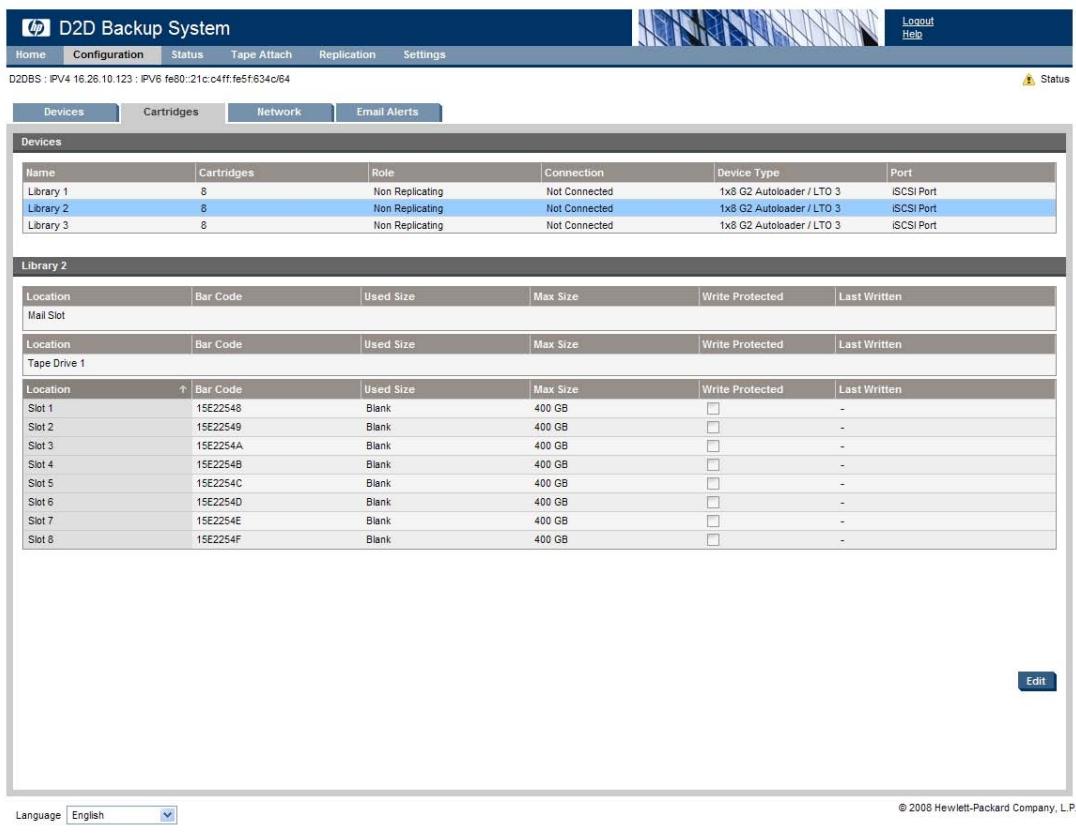
Task: Click bar code 15E2254B
Action: pos(220,465)
